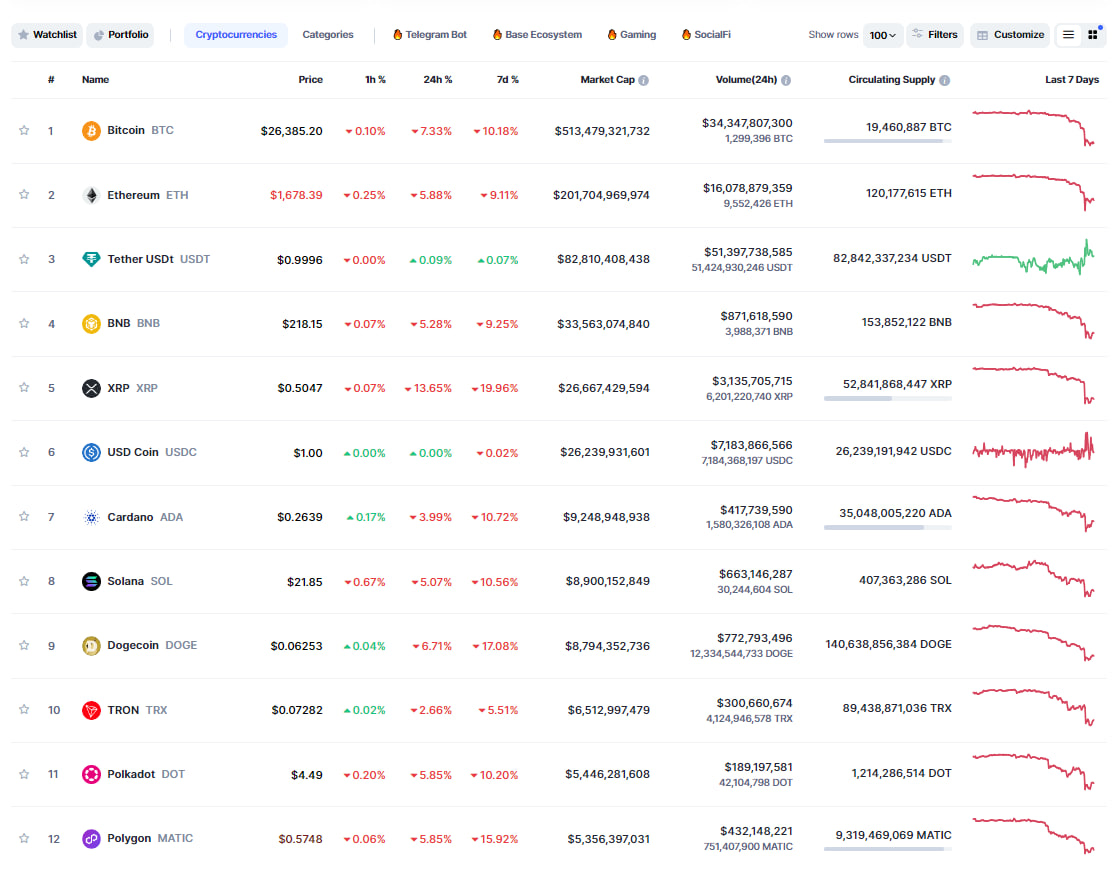Open Show rows 100 dropdown

(883, 35)
